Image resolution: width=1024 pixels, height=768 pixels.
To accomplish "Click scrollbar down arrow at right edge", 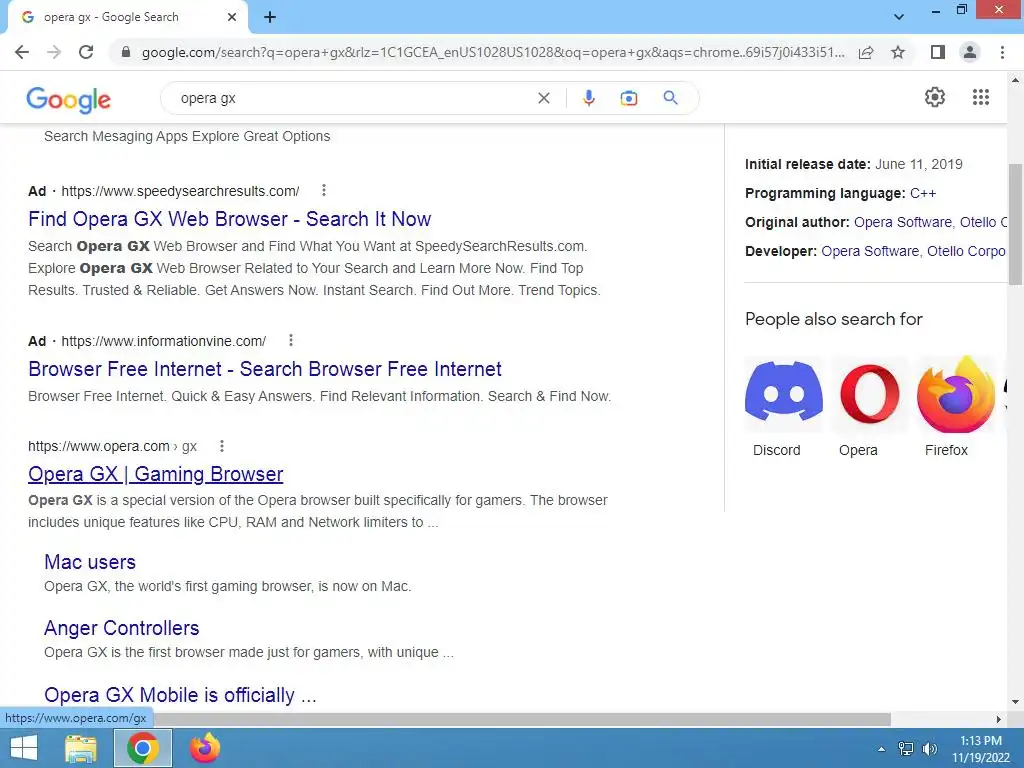I will (x=1015, y=702).
